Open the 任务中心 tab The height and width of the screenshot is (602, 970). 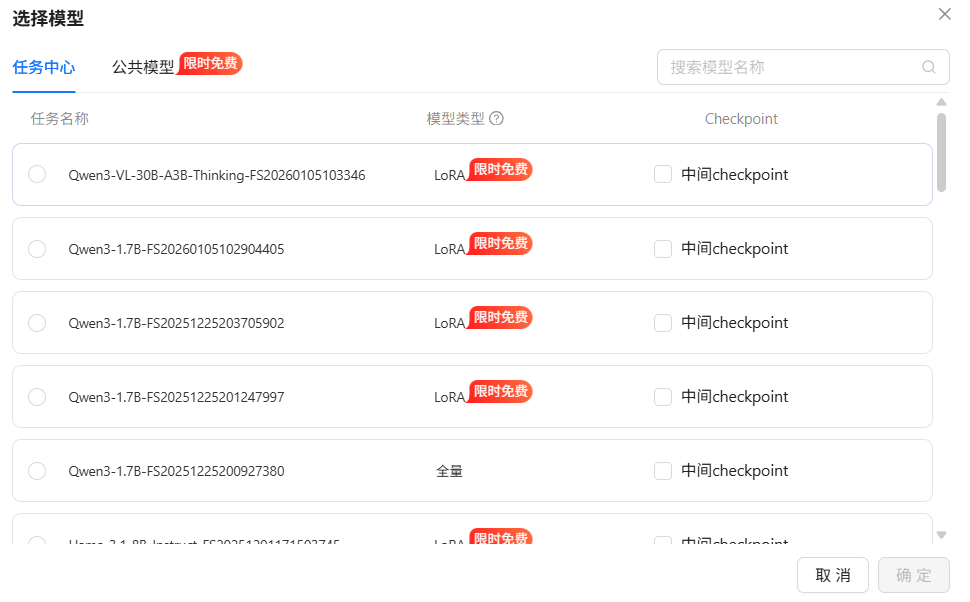click(x=43, y=68)
